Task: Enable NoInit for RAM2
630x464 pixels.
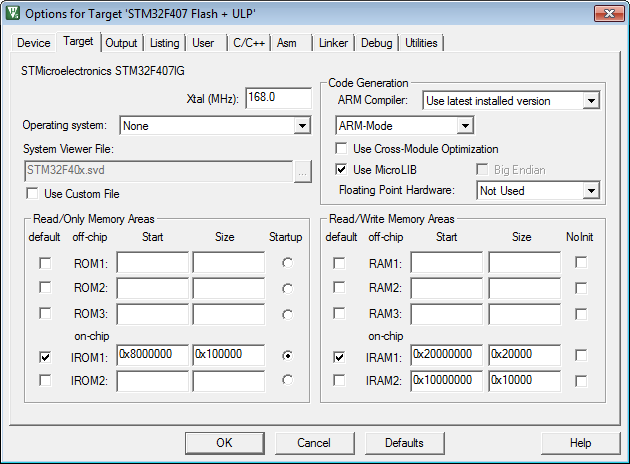Action: 581,288
